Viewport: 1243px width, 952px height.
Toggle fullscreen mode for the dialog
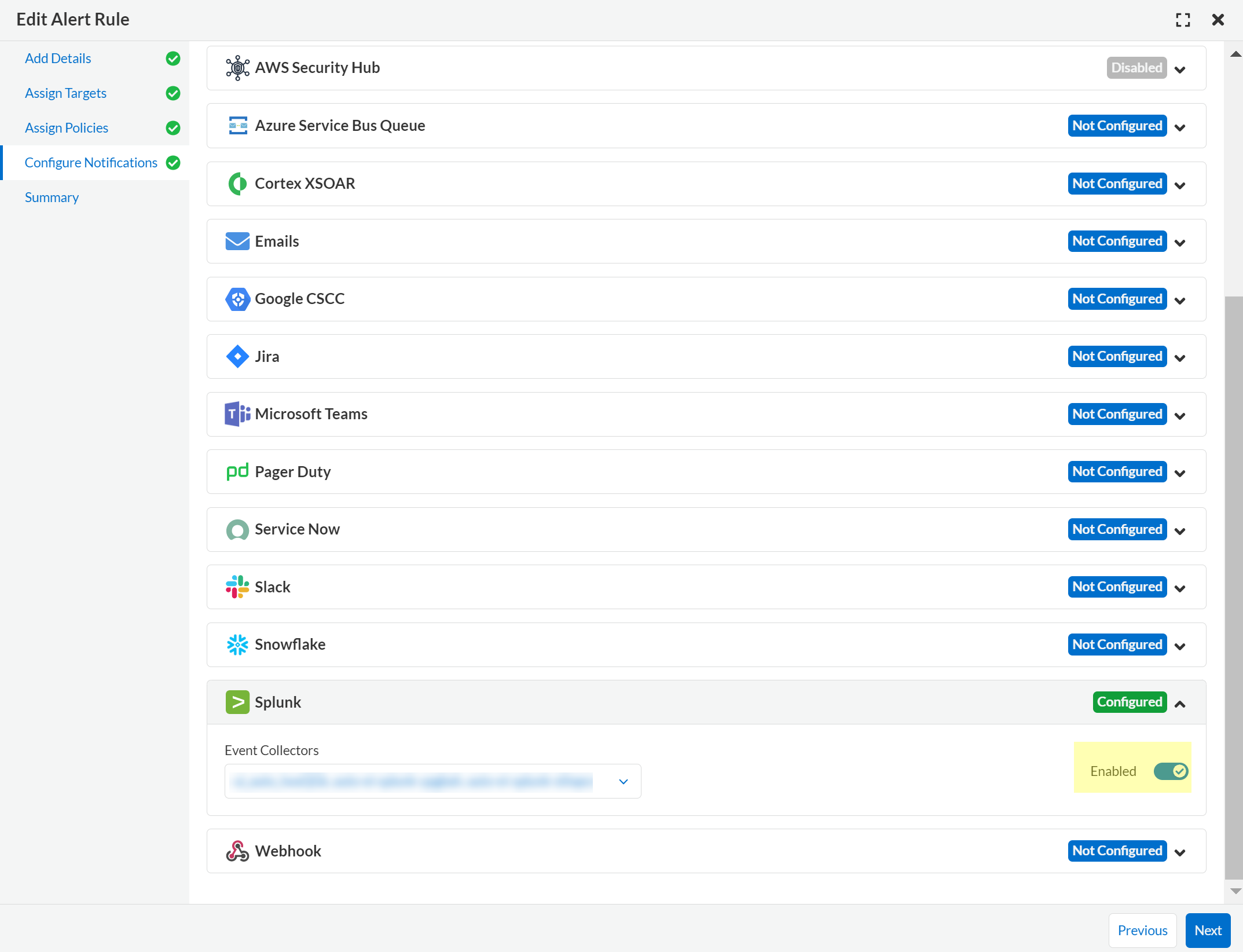(x=1183, y=20)
